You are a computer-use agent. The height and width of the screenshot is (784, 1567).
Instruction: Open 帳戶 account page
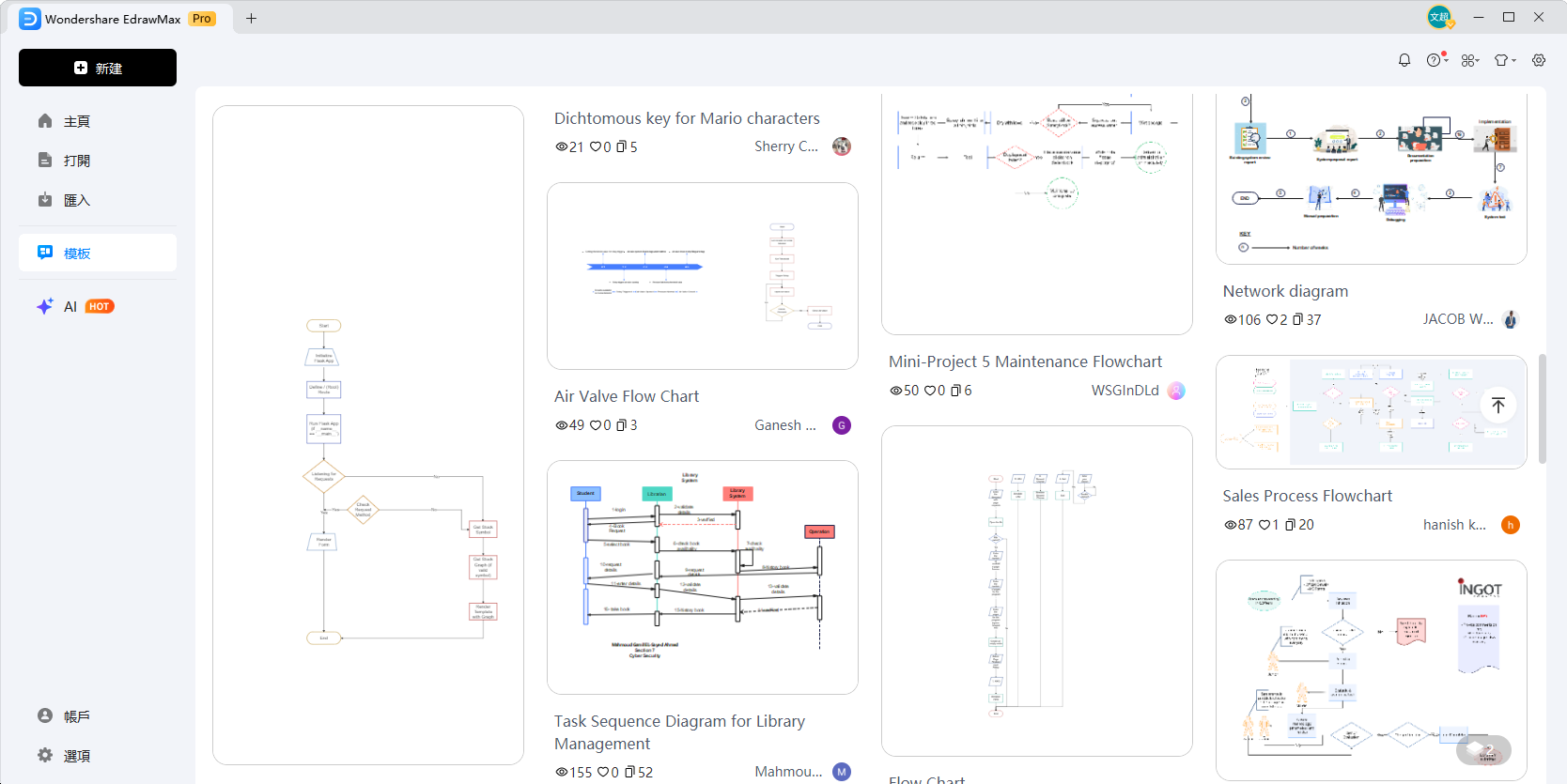click(77, 715)
